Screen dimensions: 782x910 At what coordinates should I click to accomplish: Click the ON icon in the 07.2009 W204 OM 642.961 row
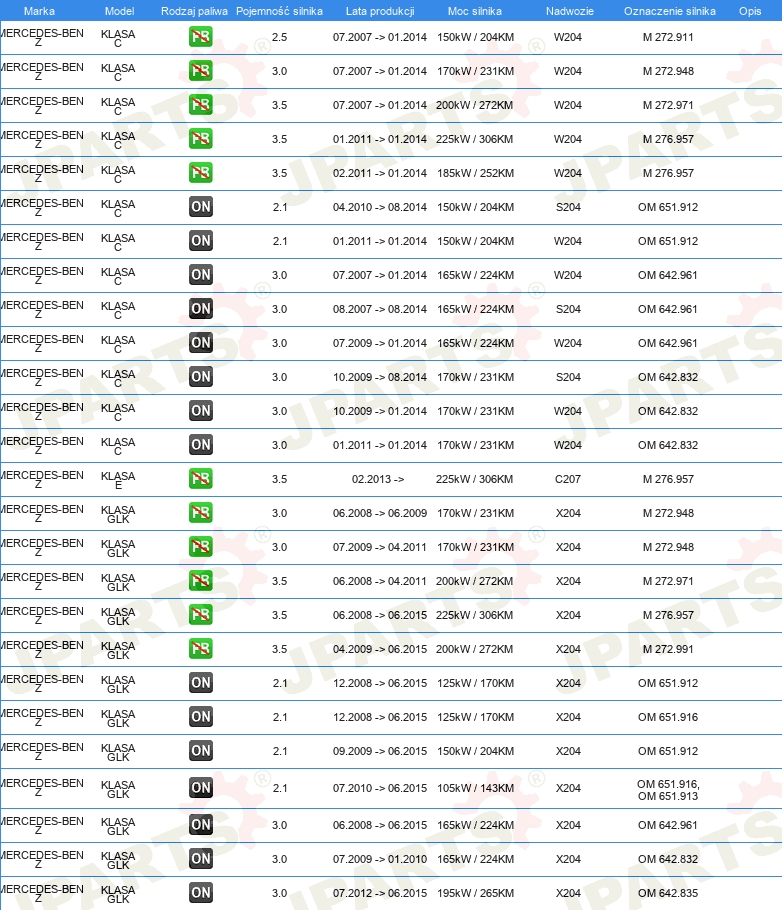200,343
